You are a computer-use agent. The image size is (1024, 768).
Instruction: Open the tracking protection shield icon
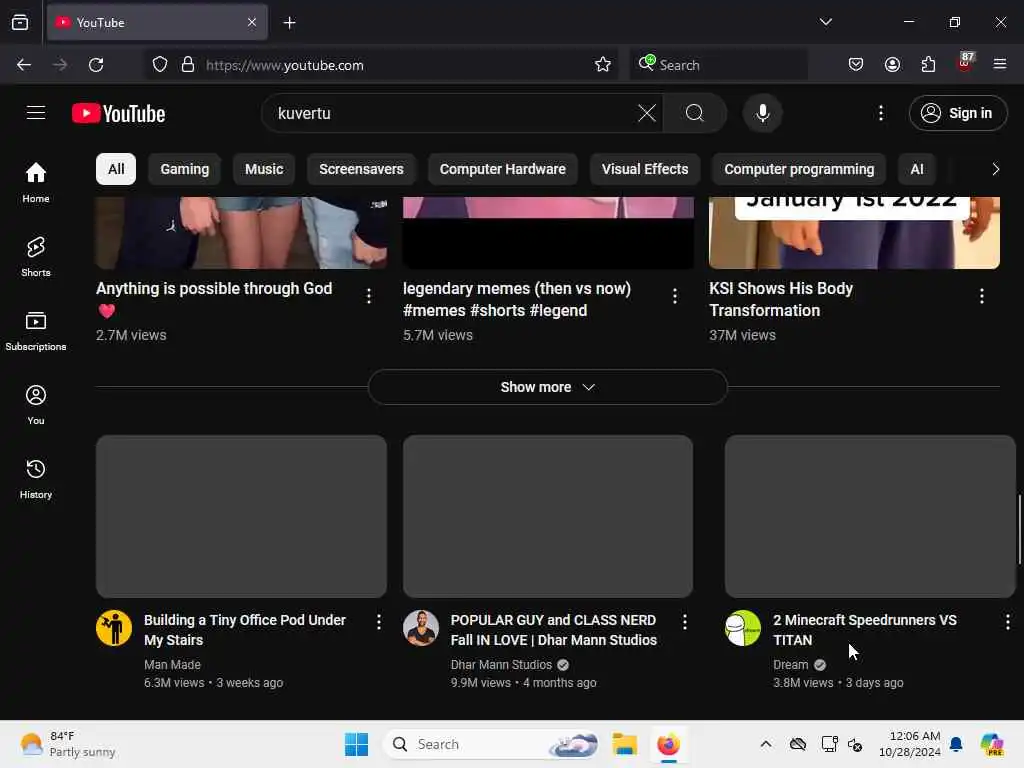160,65
